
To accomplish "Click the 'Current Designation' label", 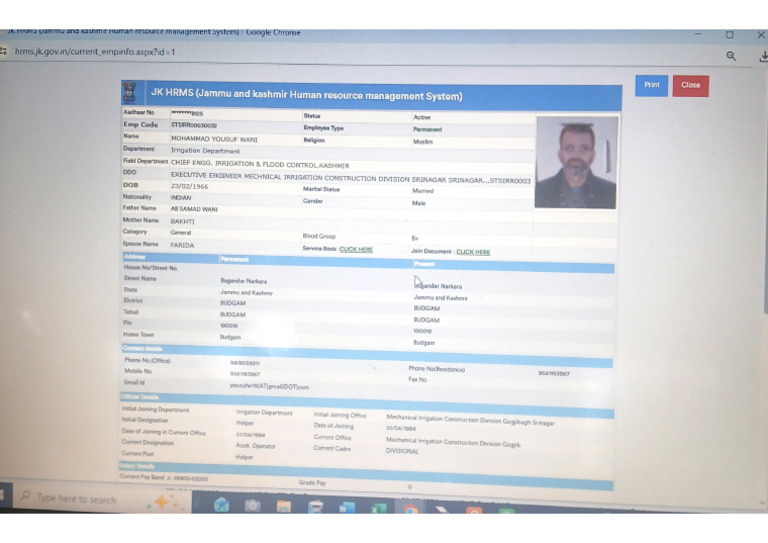I will 148,443.
